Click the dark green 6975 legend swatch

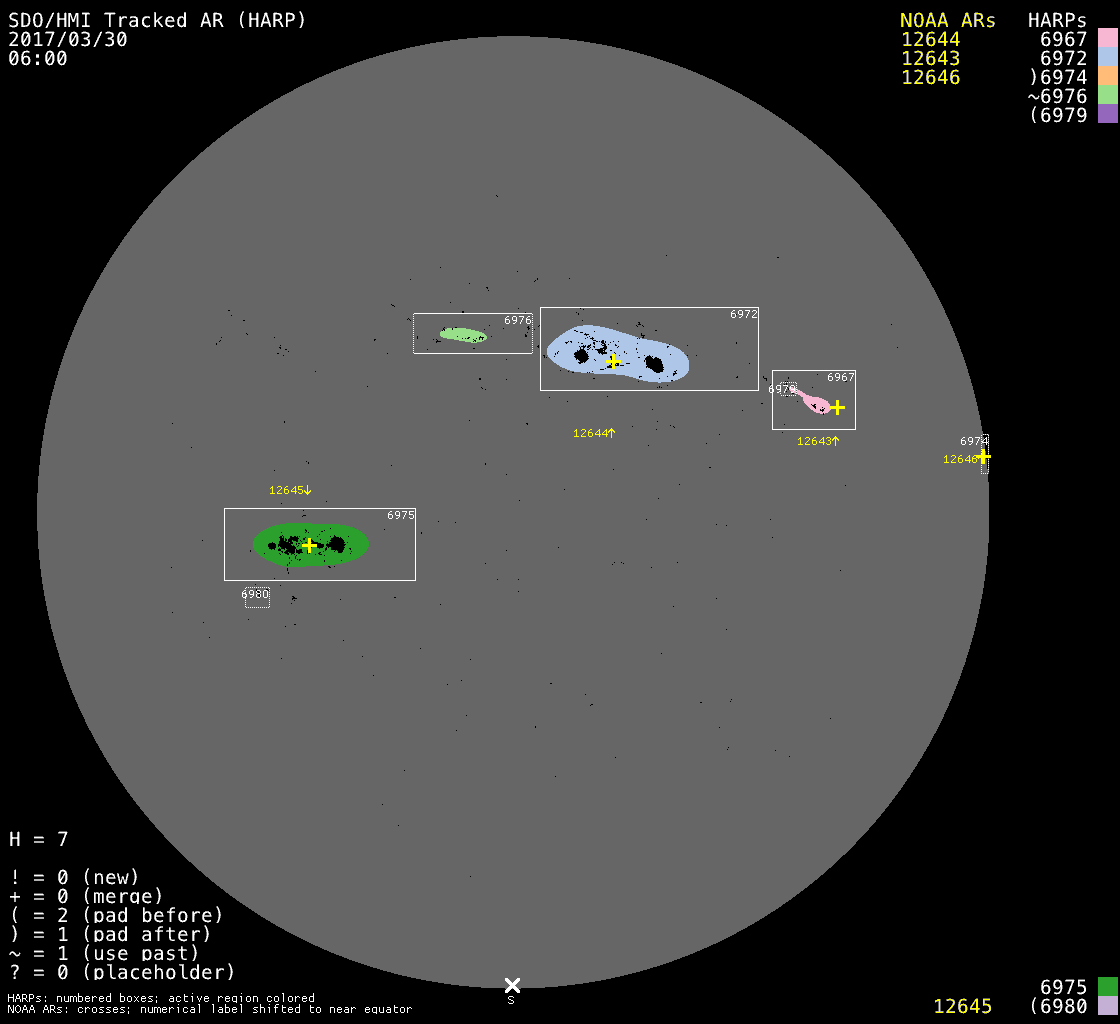(x=1107, y=986)
